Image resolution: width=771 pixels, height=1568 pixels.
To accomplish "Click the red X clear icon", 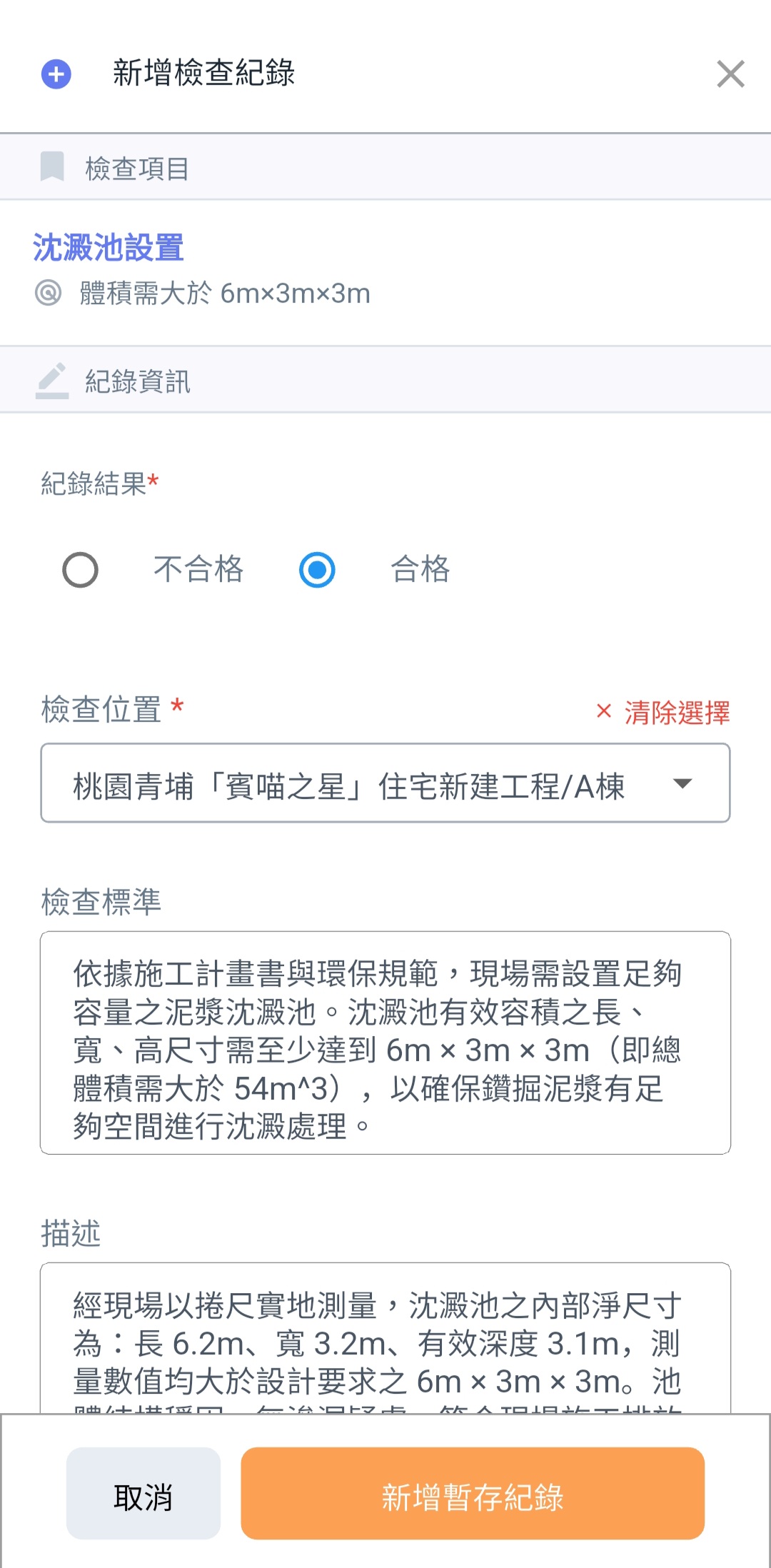I will 604,711.
